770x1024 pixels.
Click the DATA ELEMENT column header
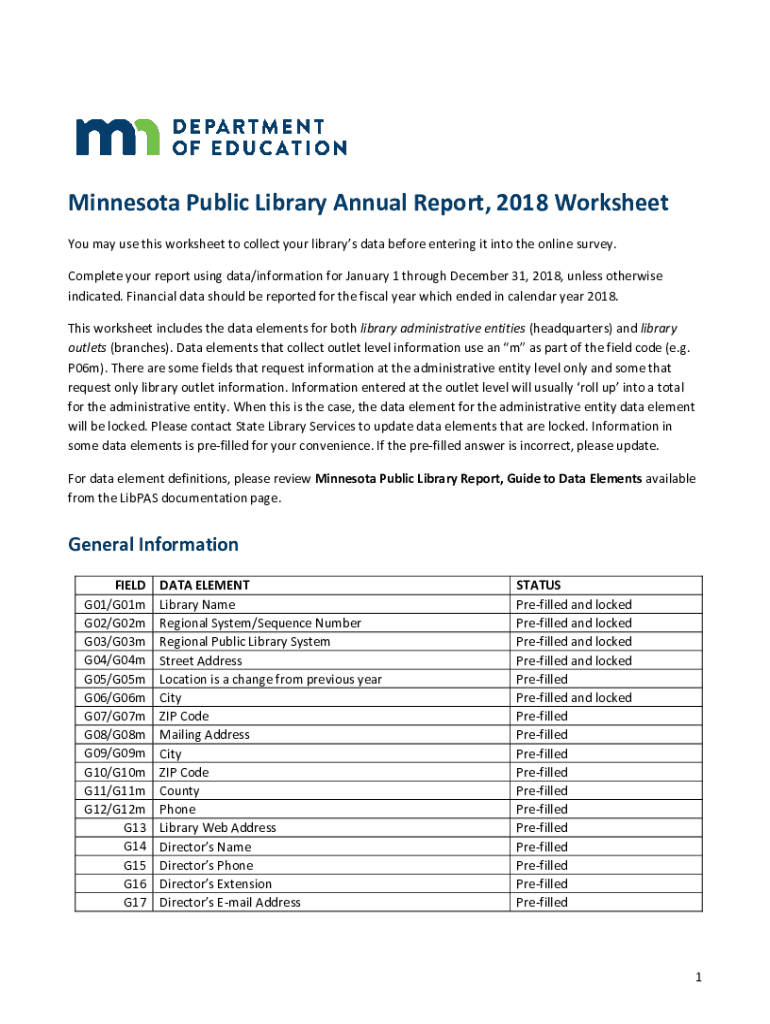(x=204, y=586)
